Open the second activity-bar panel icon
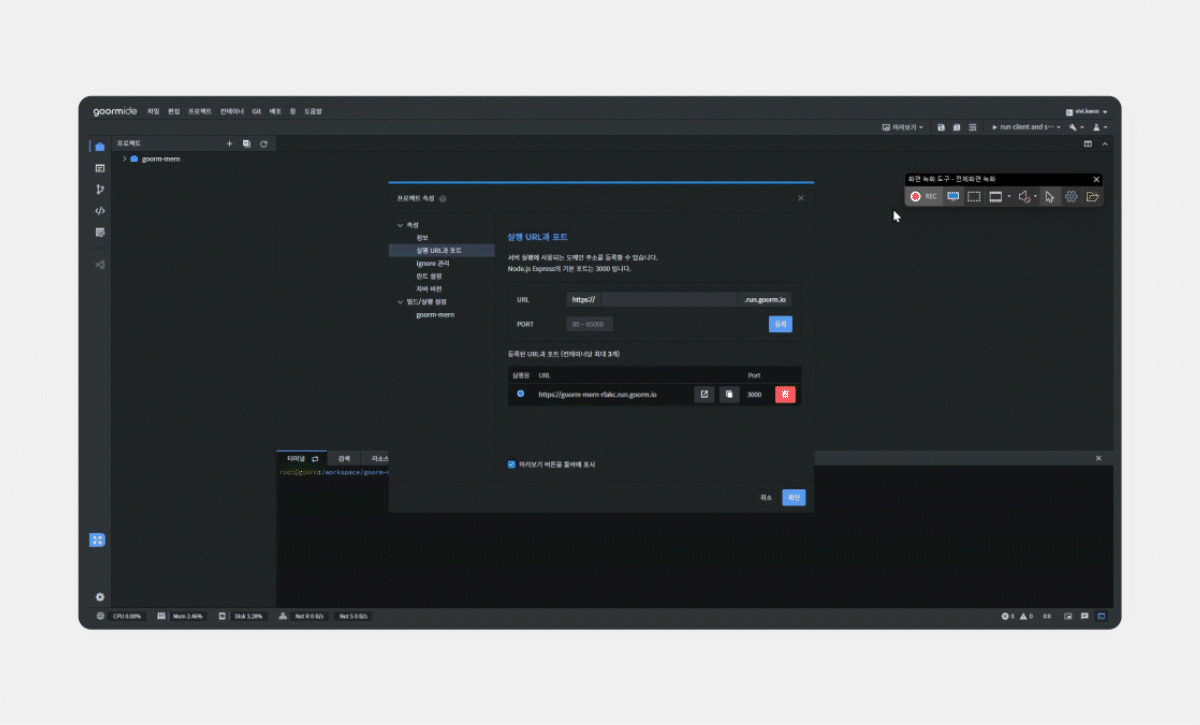Viewport: 1200px width, 725px height. coord(99,168)
